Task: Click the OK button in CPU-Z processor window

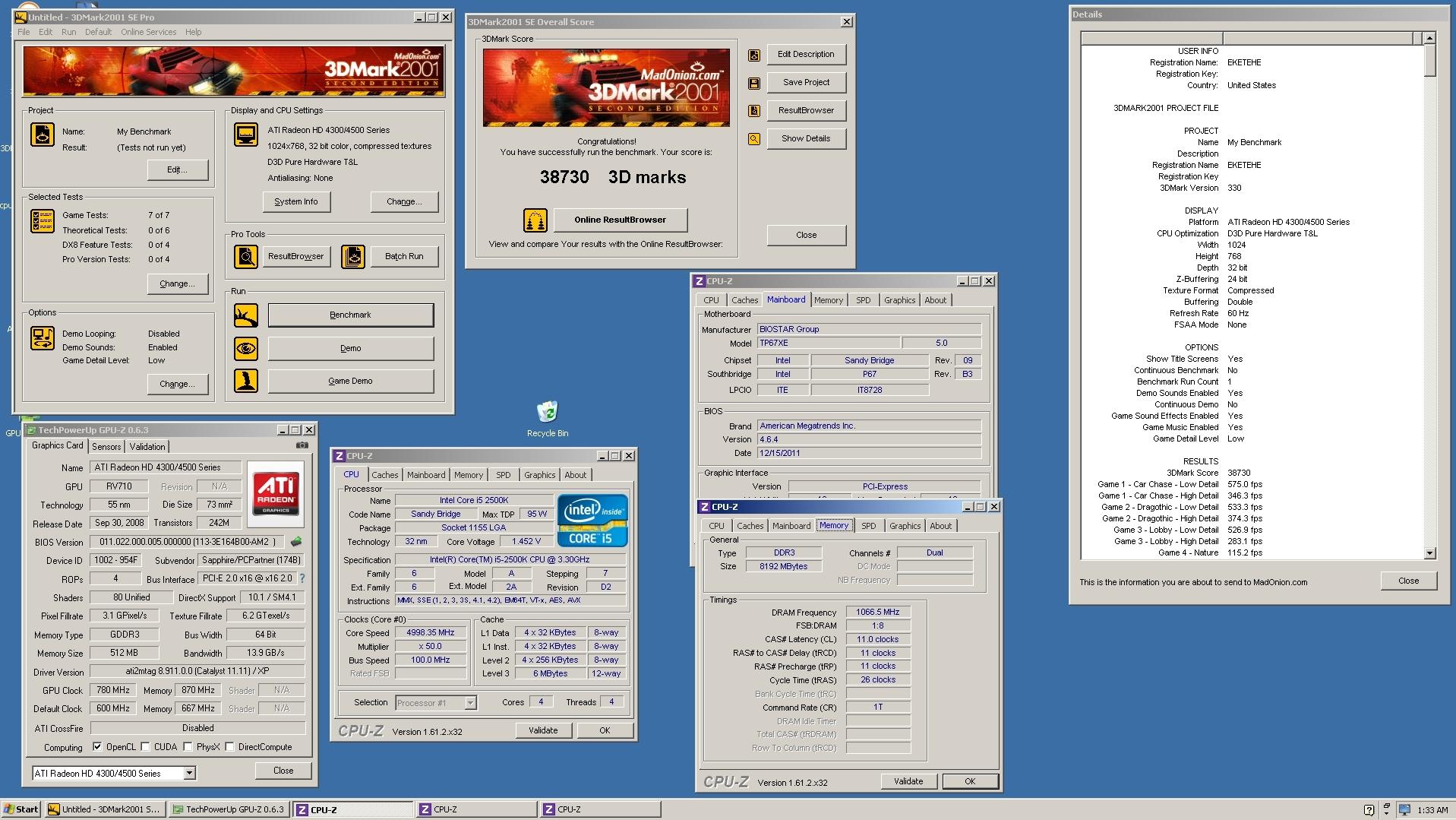Action: (x=605, y=730)
